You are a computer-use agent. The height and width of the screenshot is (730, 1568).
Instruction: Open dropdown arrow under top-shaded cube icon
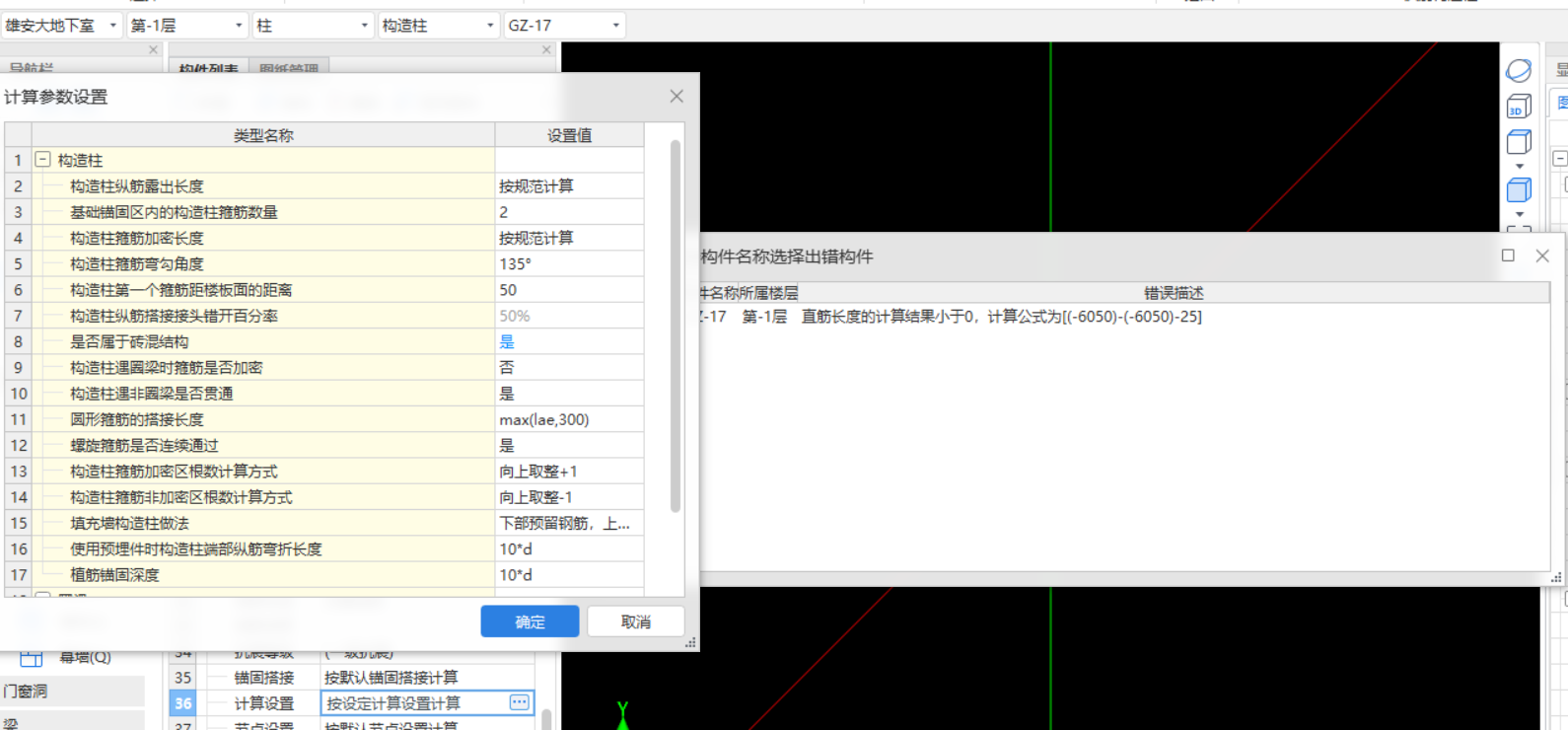(x=1520, y=166)
